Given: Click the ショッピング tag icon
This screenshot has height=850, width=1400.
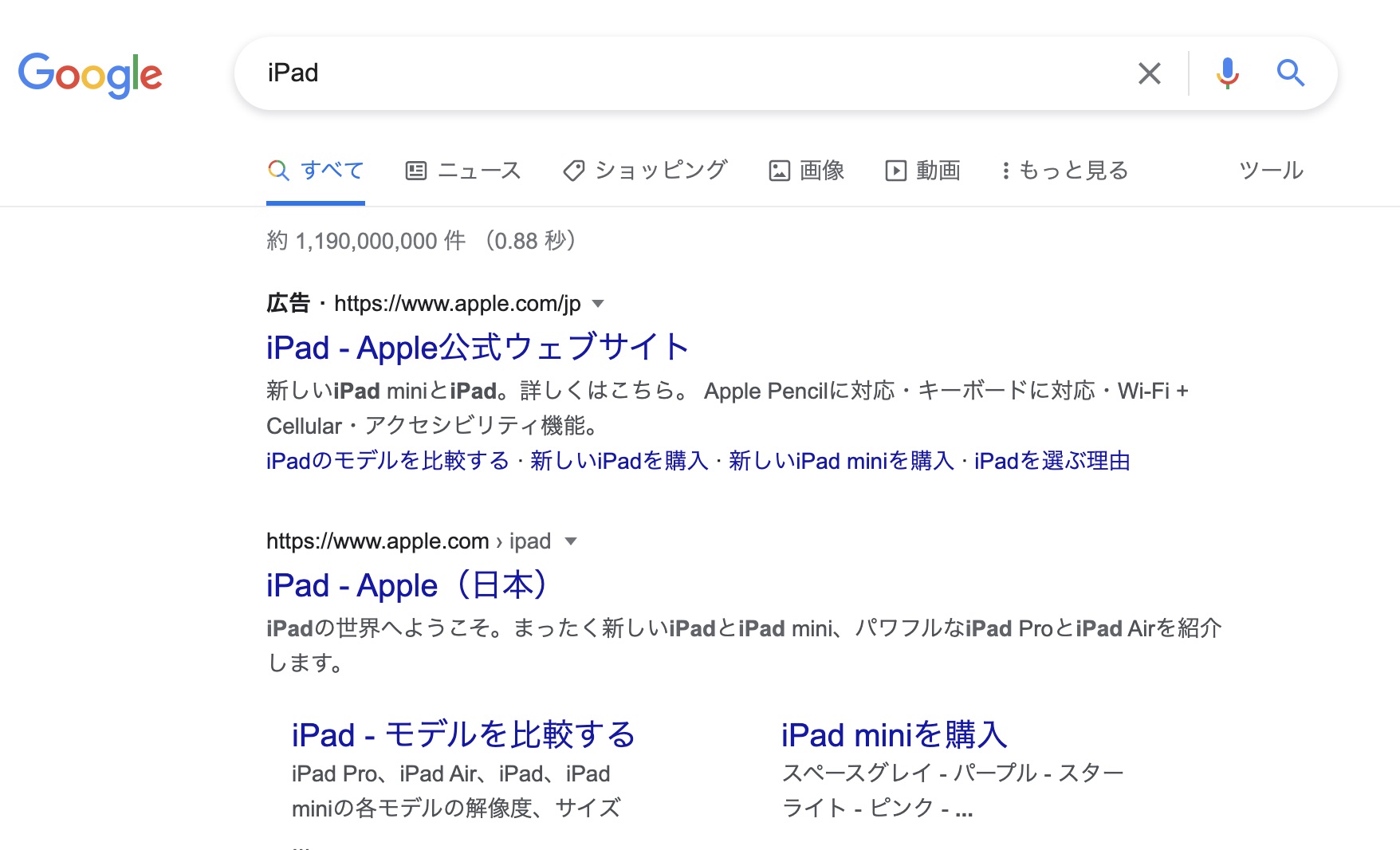Looking at the screenshot, I should (573, 171).
